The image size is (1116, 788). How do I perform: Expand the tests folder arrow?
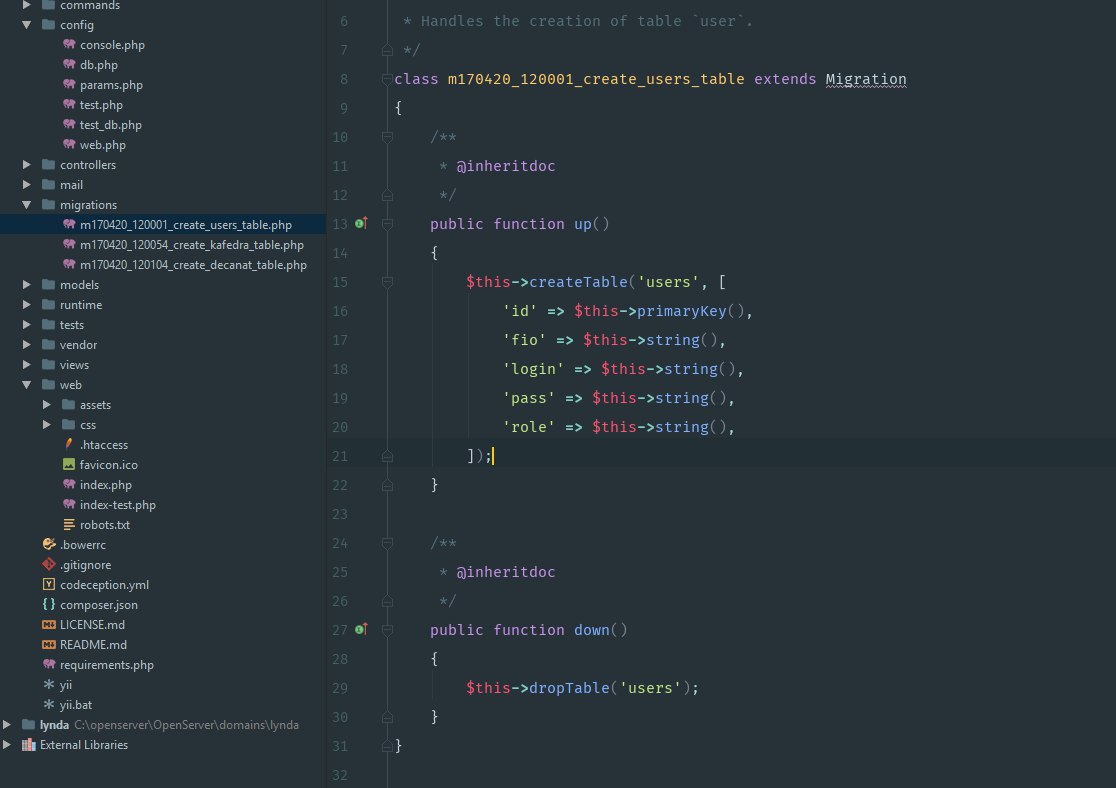coord(26,325)
